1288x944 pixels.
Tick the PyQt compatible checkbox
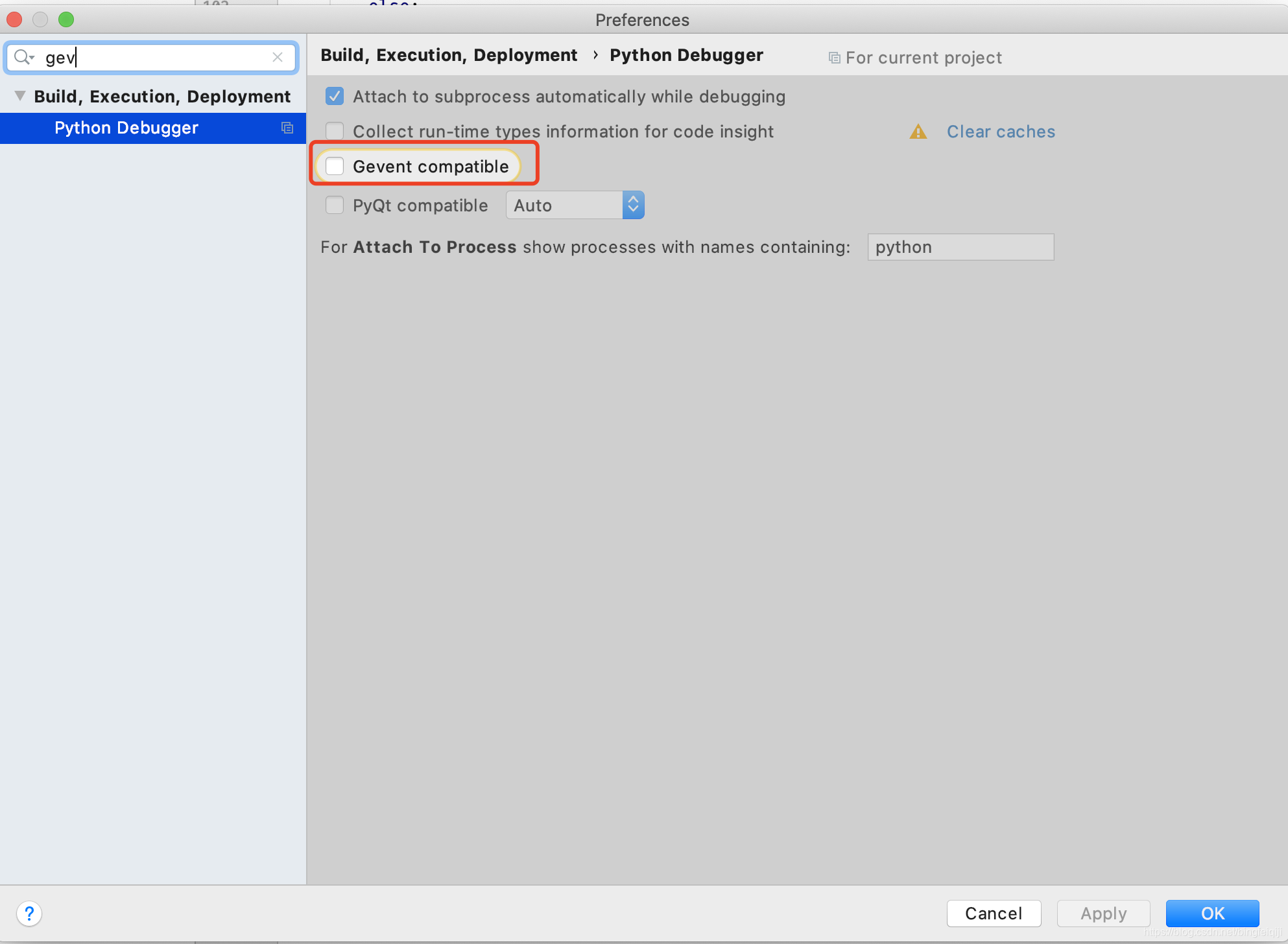[x=335, y=206]
